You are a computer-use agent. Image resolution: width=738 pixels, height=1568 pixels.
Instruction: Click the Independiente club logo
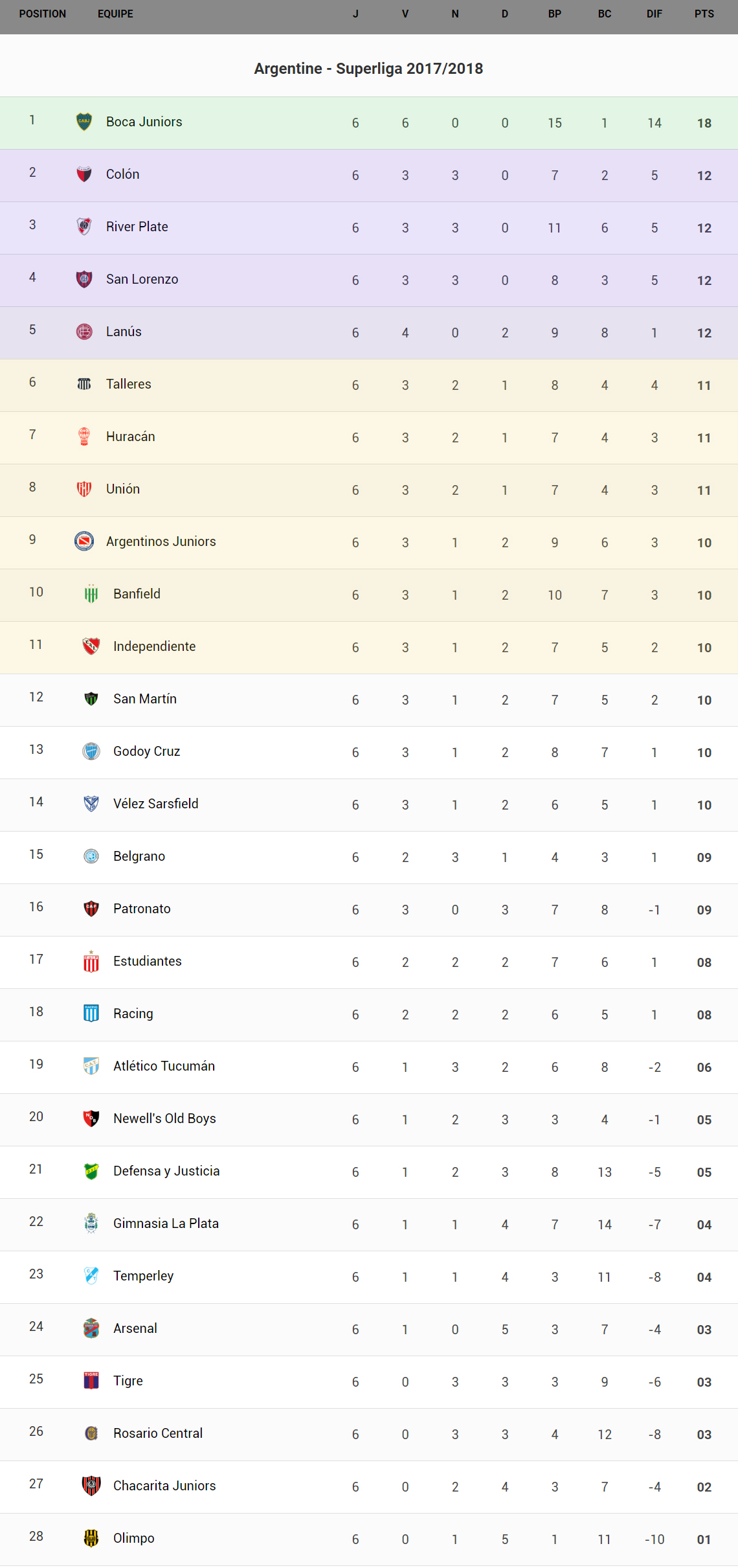click(91, 646)
